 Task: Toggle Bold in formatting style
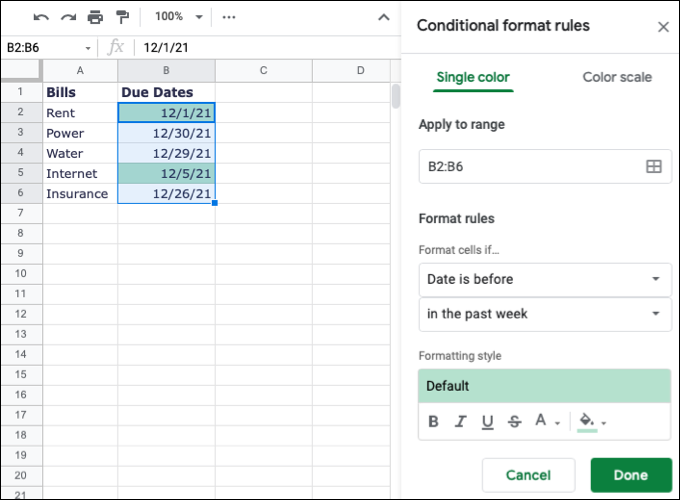[x=434, y=422]
